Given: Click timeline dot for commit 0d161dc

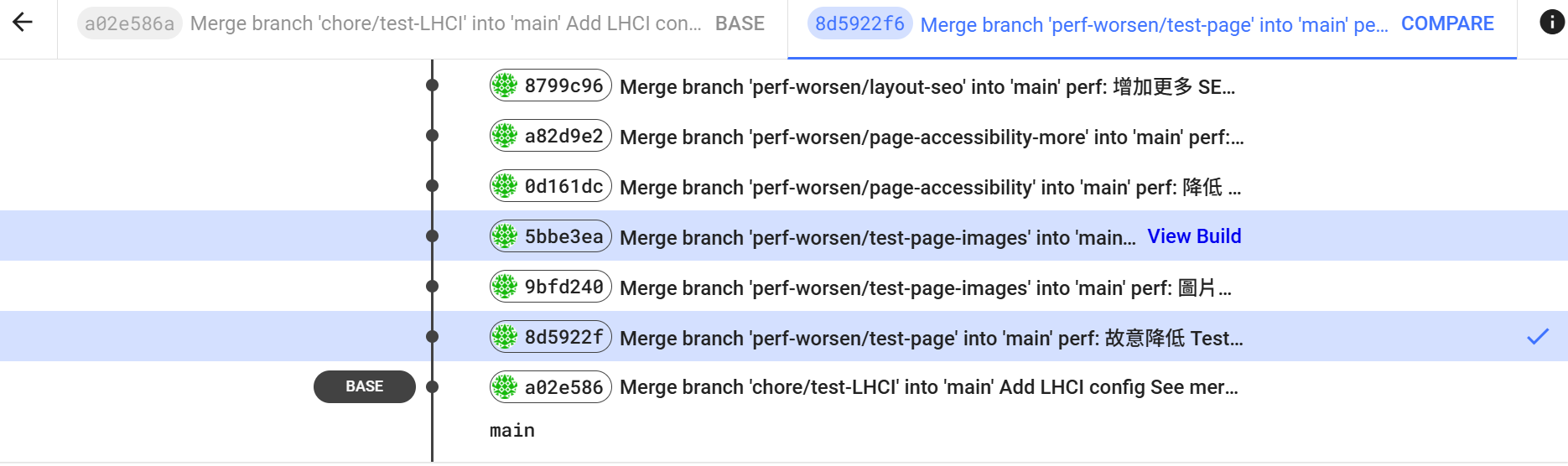Looking at the screenshot, I should [x=432, y=186].
